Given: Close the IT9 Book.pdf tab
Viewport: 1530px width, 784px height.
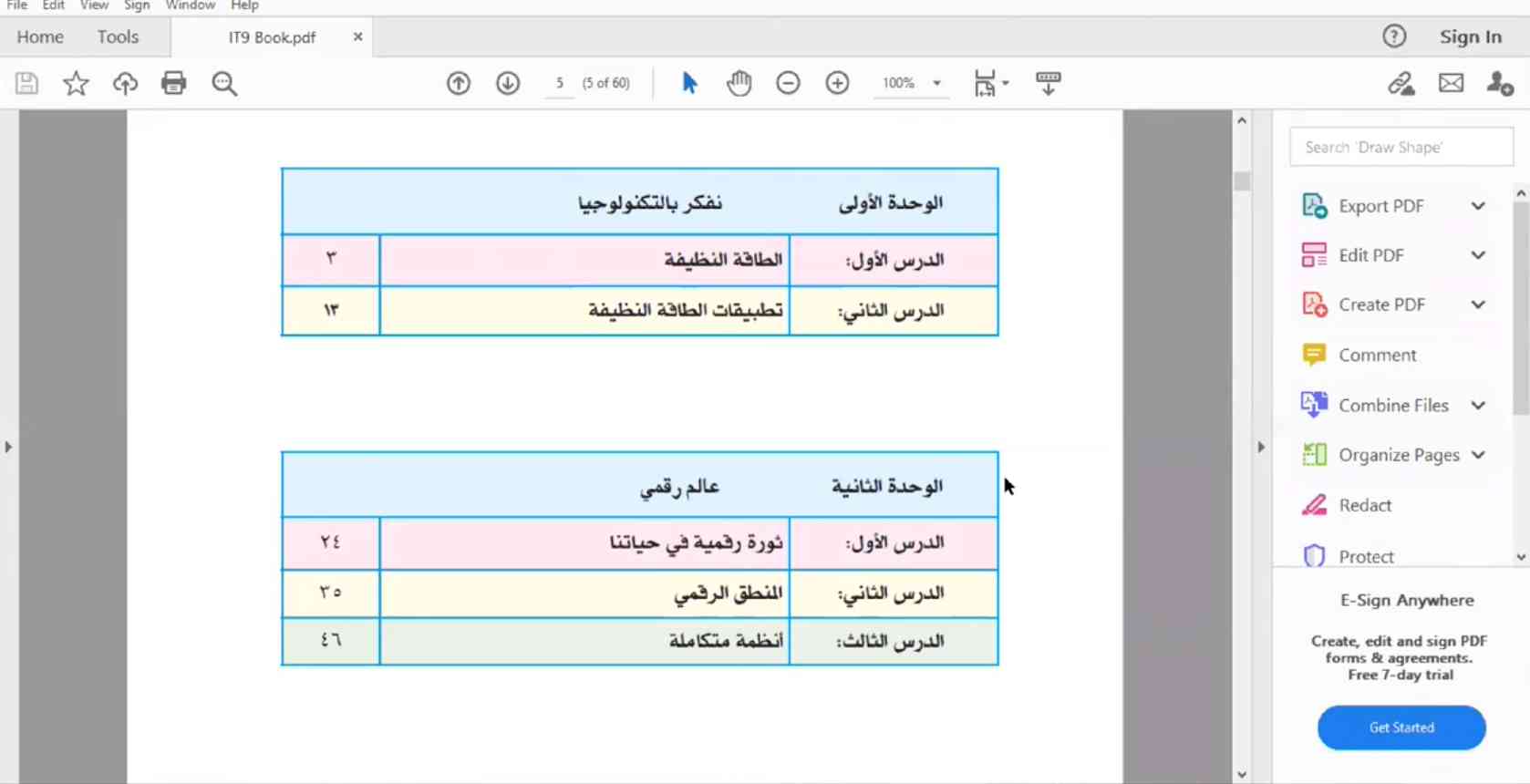Looking at the screenshot, I should tap(357, 36).
